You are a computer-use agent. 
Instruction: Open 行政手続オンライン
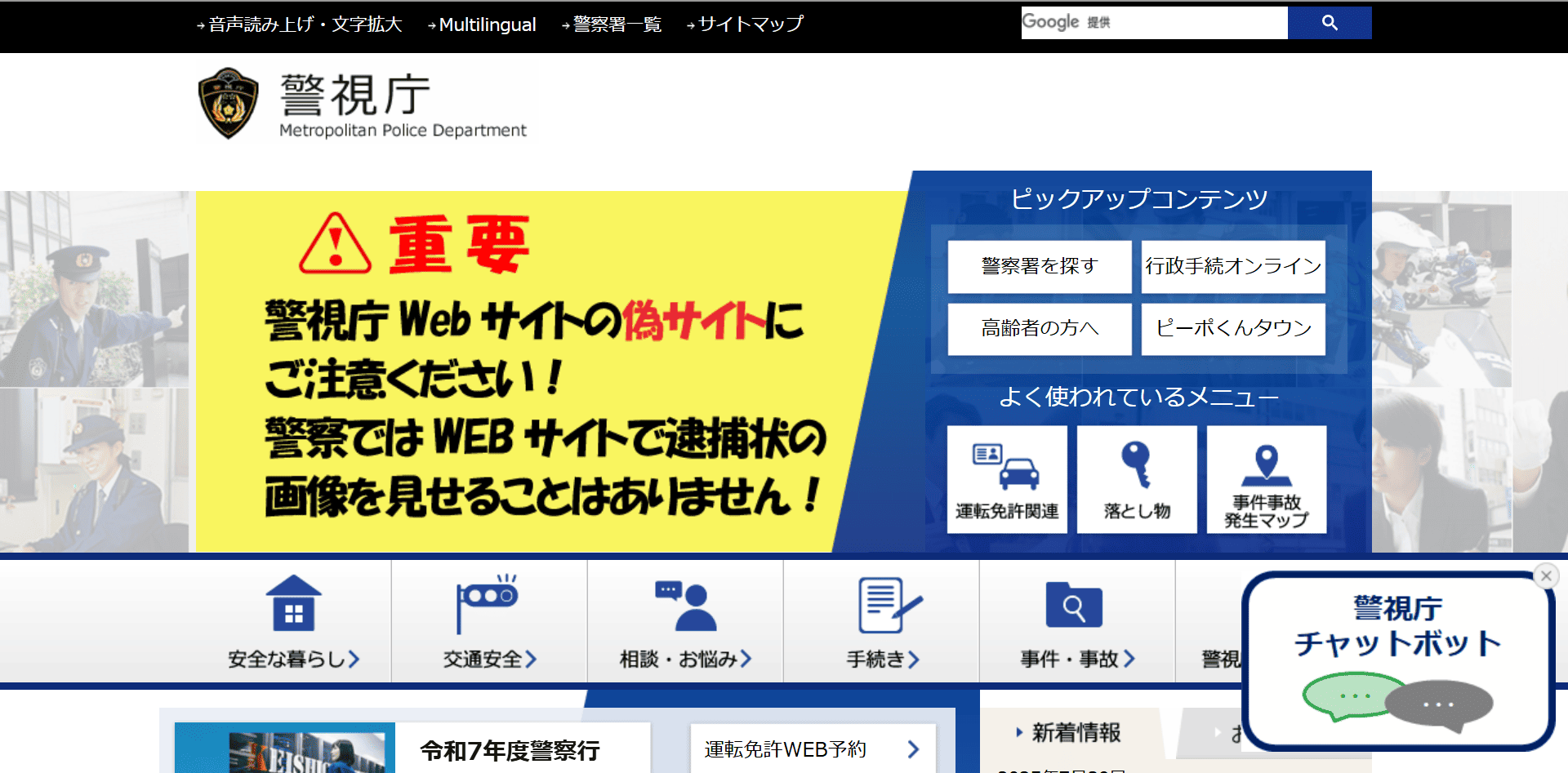[x=1233, y=267]
